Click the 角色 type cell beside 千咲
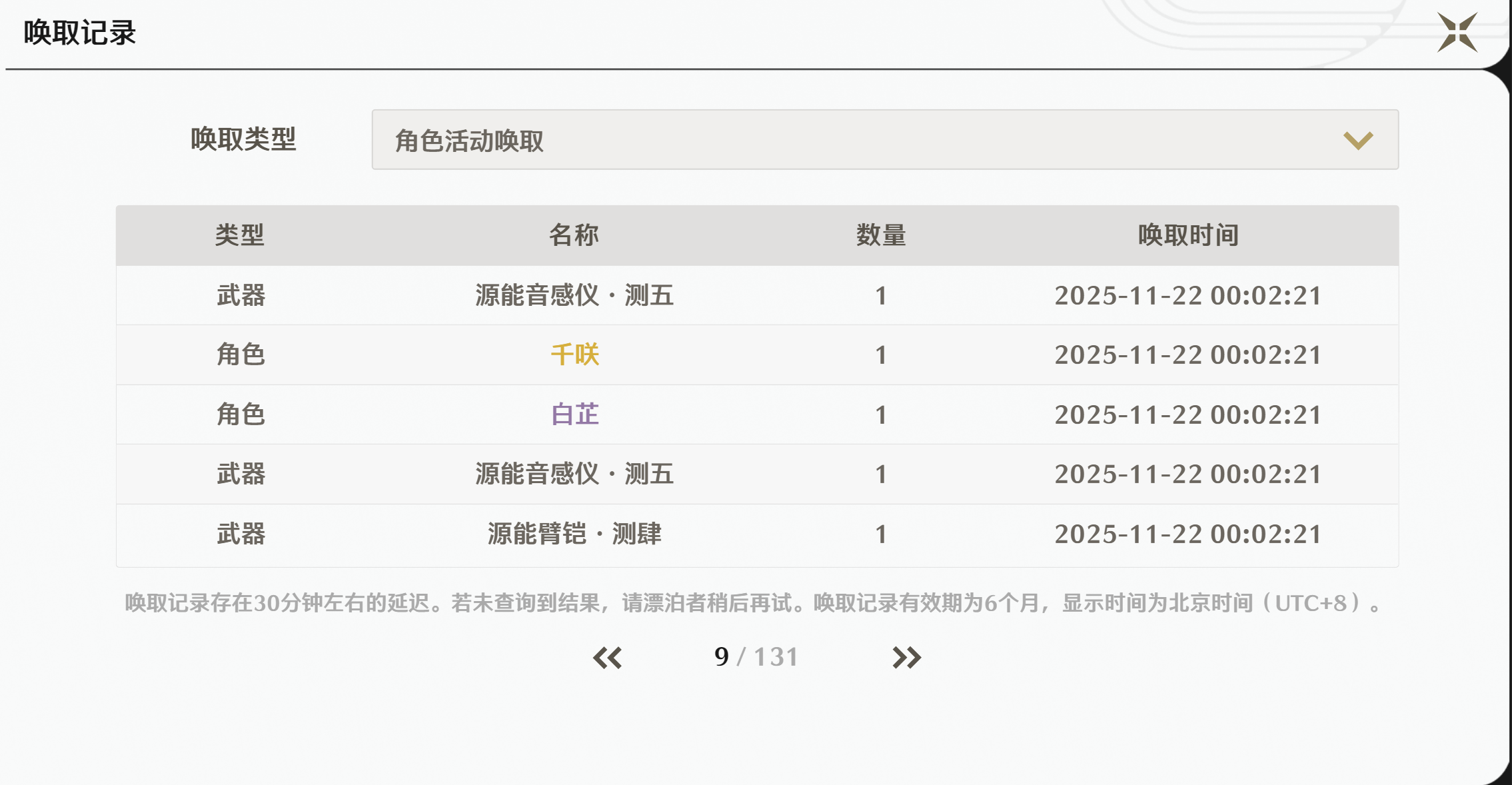 pos(241,355)
